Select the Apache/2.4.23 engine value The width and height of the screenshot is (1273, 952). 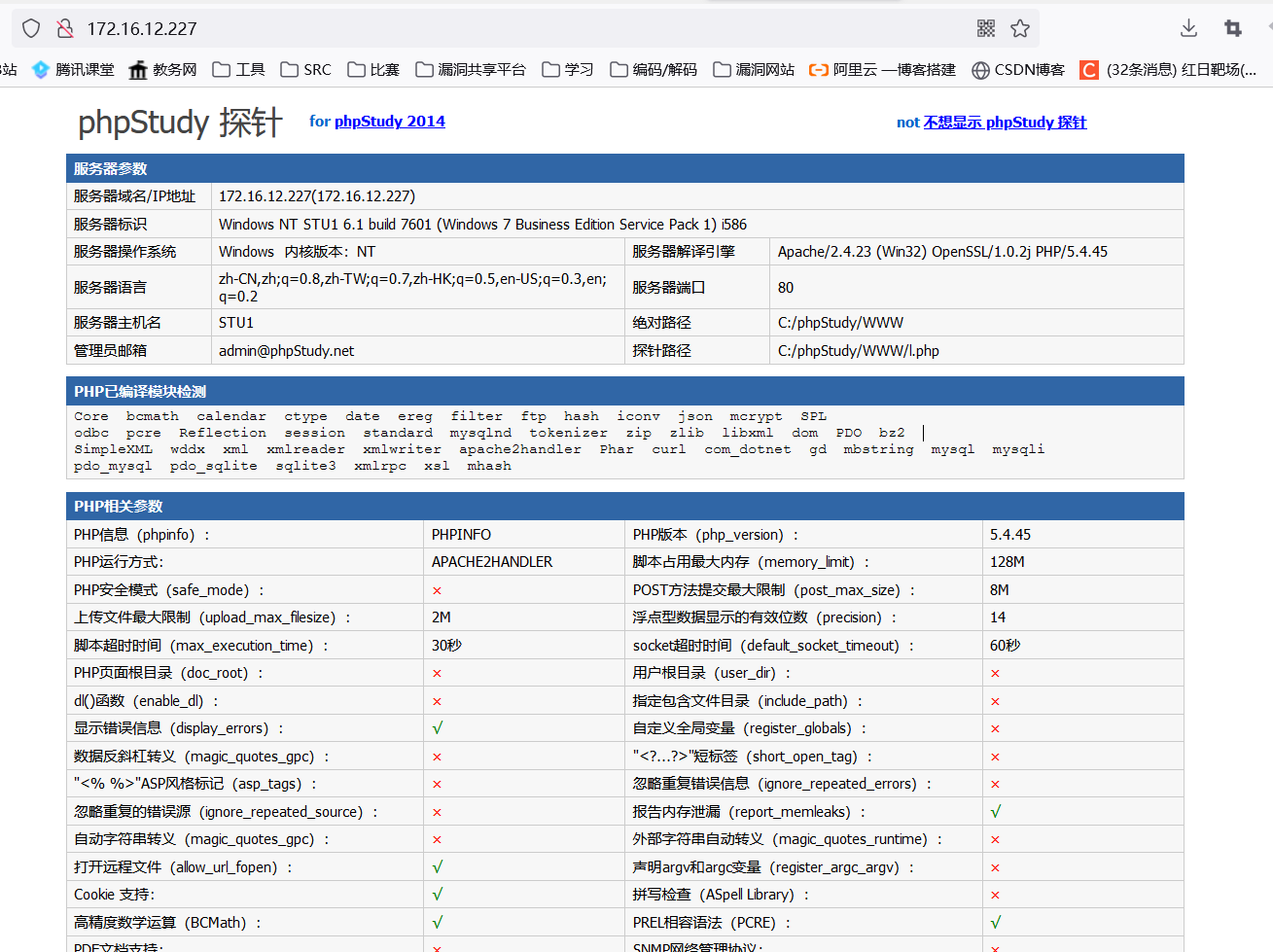[x=942, y=251]
